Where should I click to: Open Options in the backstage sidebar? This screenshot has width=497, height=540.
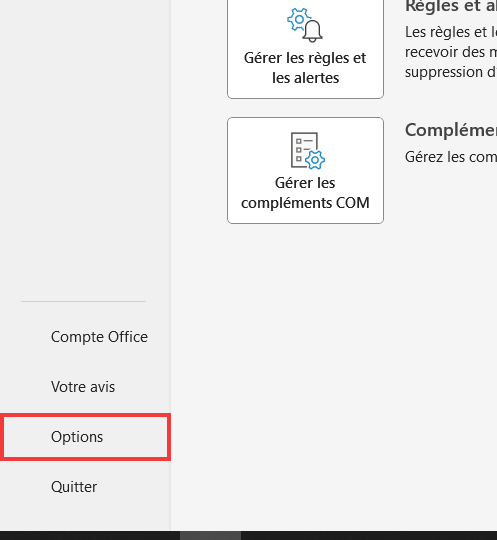85,437
